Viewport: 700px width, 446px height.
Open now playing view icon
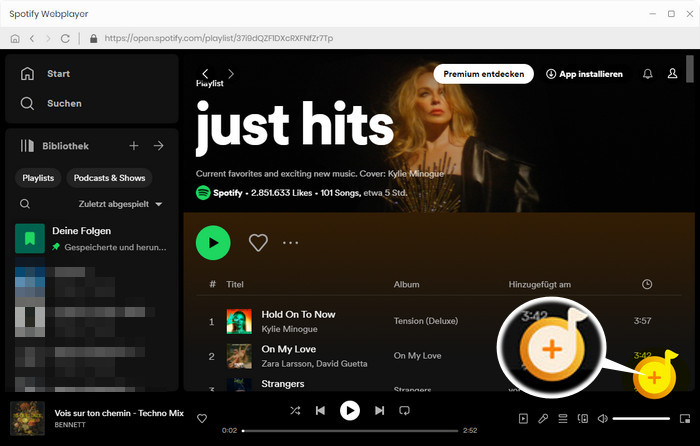pos(523,419)
